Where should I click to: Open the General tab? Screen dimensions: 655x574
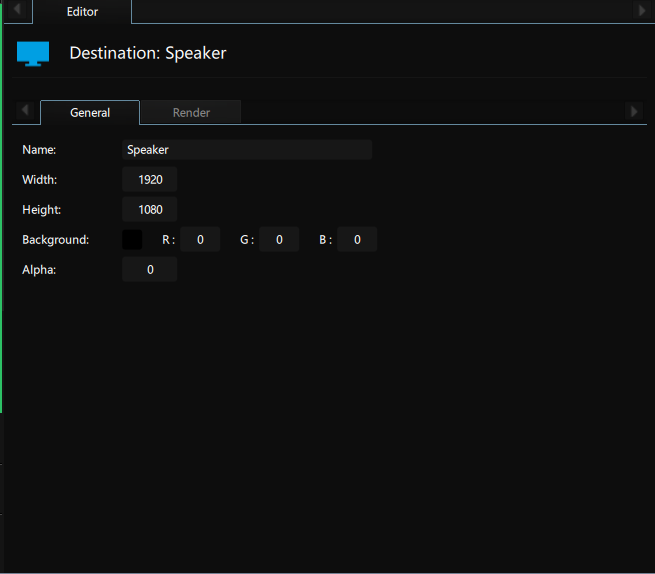click(x=90, y=112)
